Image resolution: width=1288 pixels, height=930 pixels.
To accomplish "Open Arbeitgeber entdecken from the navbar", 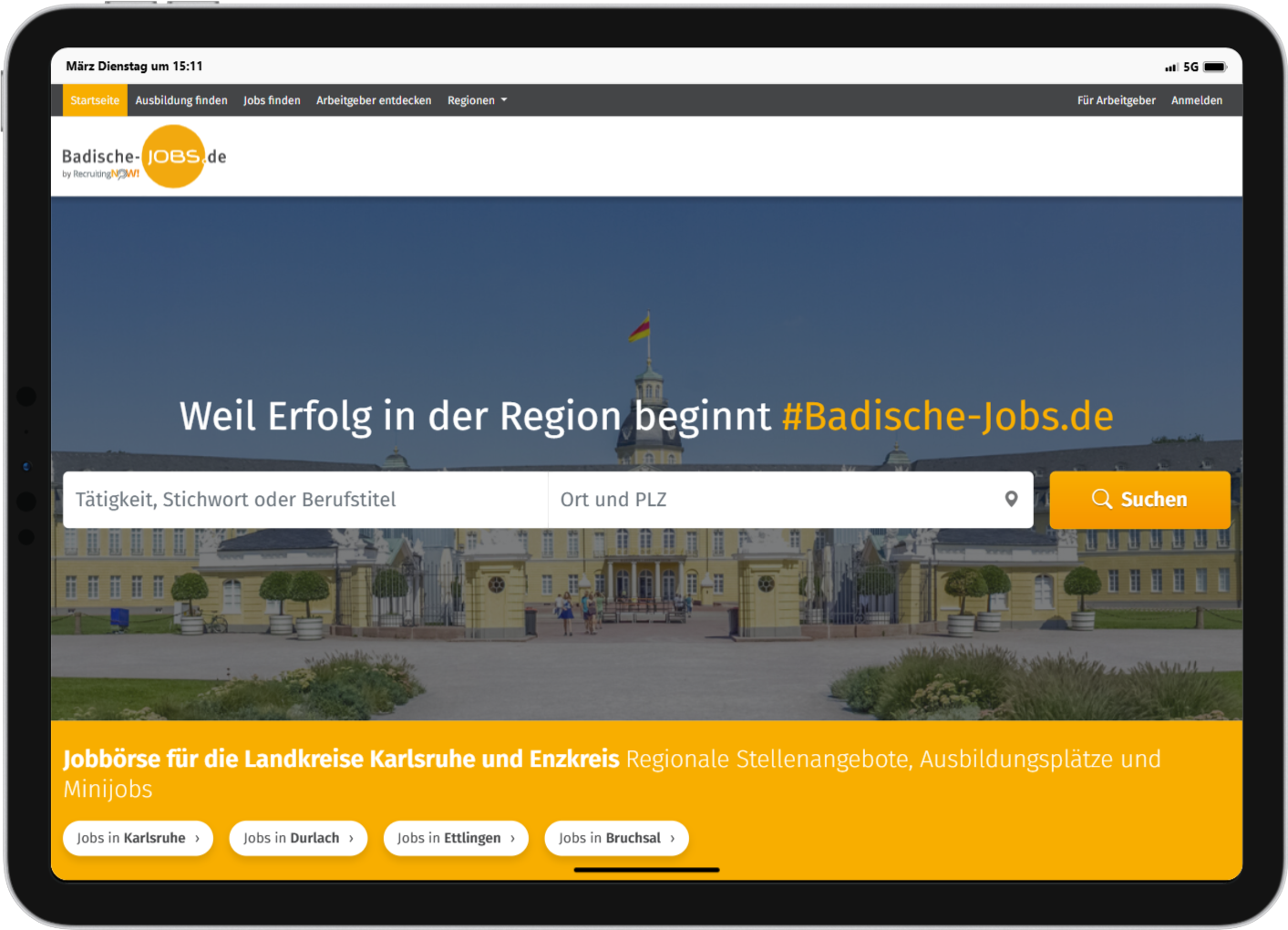I will (x=374, y=100).
